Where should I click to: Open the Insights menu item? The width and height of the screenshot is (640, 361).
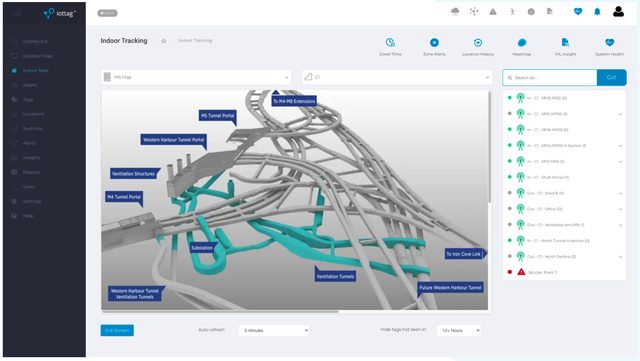[31, 158]
